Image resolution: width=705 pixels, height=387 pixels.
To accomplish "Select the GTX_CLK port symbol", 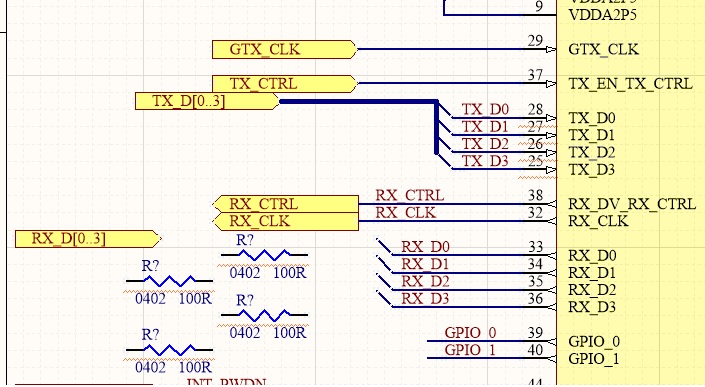I will pyautogui.click(x=284, y=49).
